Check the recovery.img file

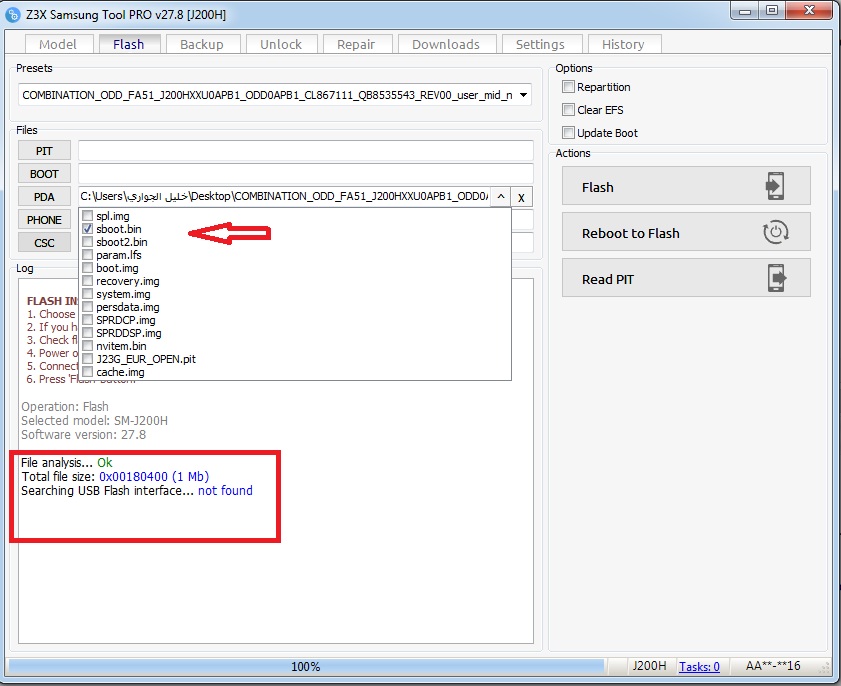(x=87, y=281)
